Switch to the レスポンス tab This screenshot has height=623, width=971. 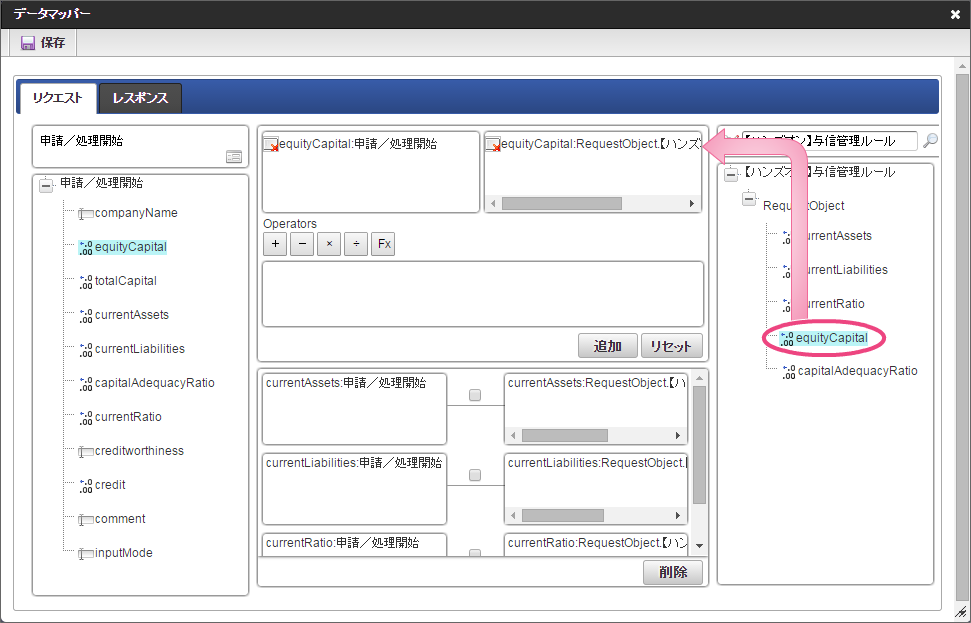coord(140,98)
